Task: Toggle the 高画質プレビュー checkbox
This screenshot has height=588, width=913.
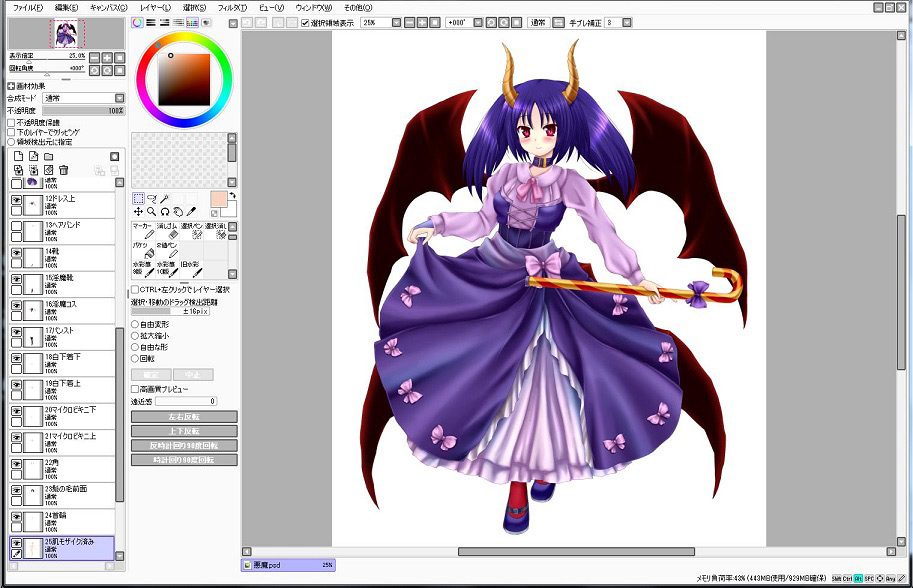Action: (136, 389)
